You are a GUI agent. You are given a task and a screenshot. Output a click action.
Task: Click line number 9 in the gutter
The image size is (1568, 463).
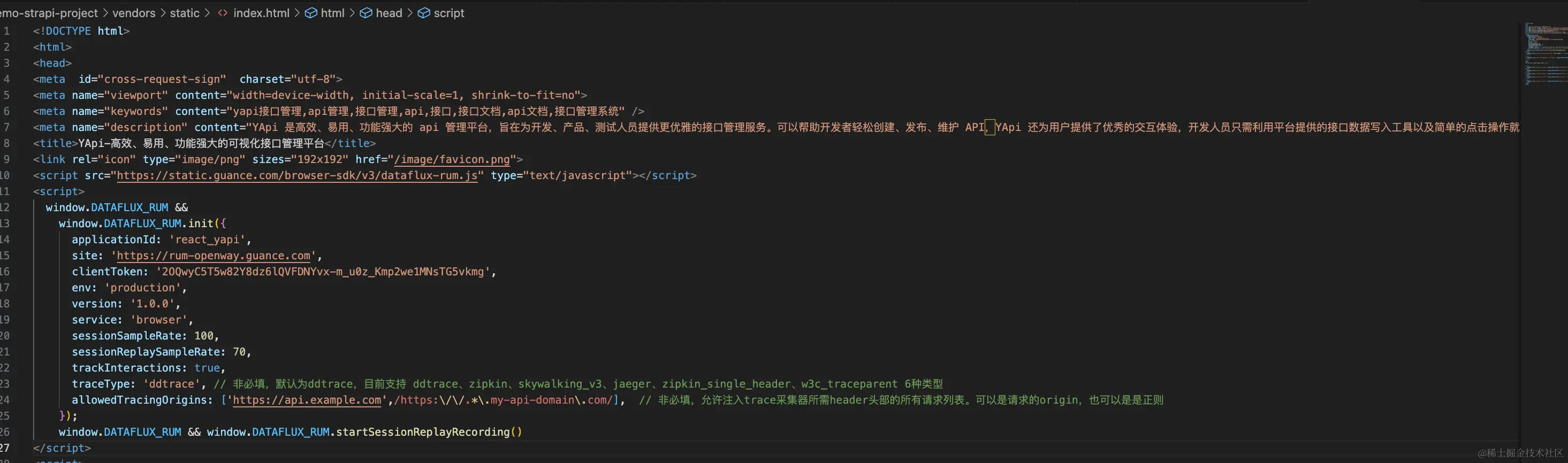[6, 159]
